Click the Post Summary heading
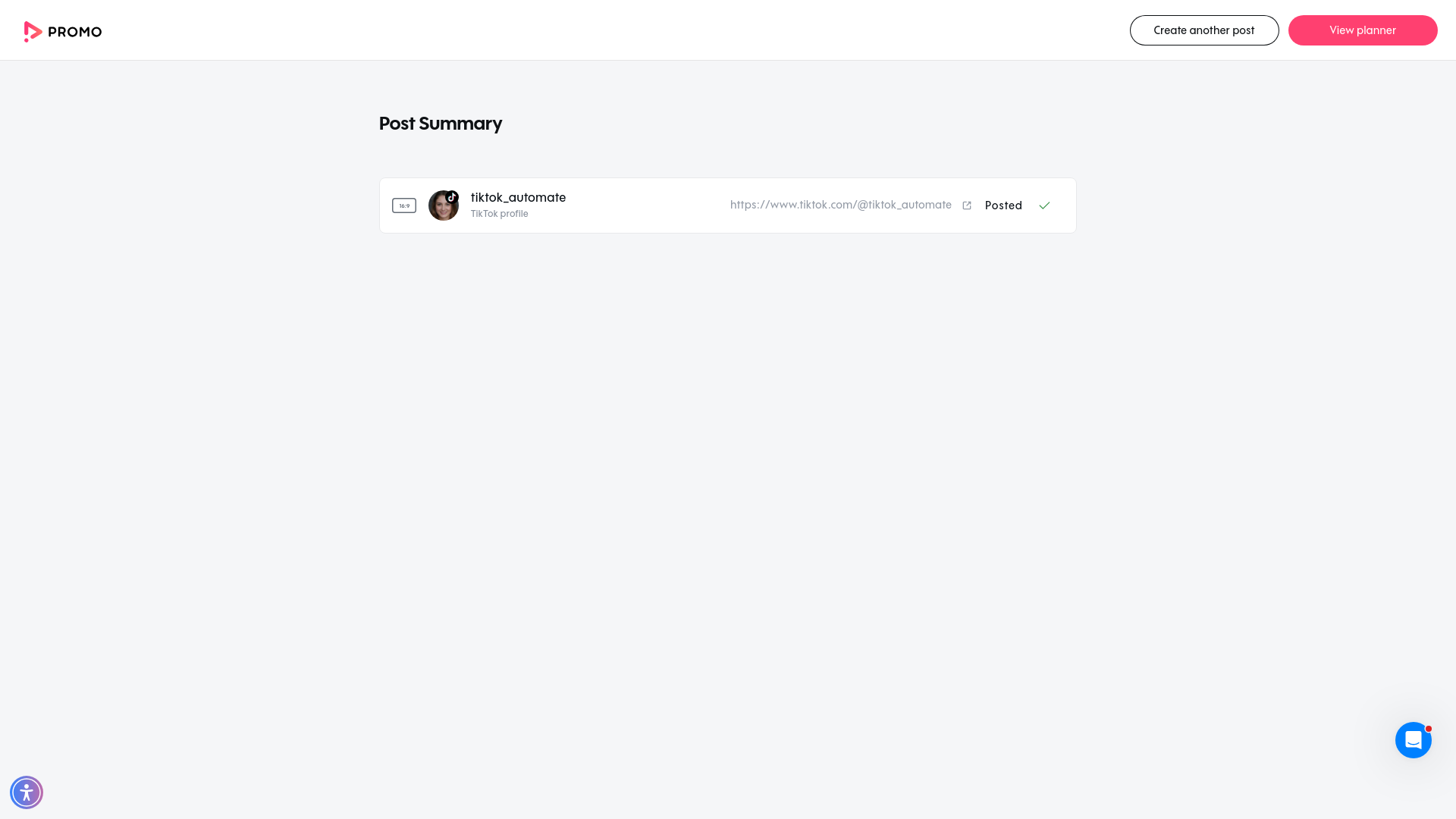 click(x=441, y=123)
